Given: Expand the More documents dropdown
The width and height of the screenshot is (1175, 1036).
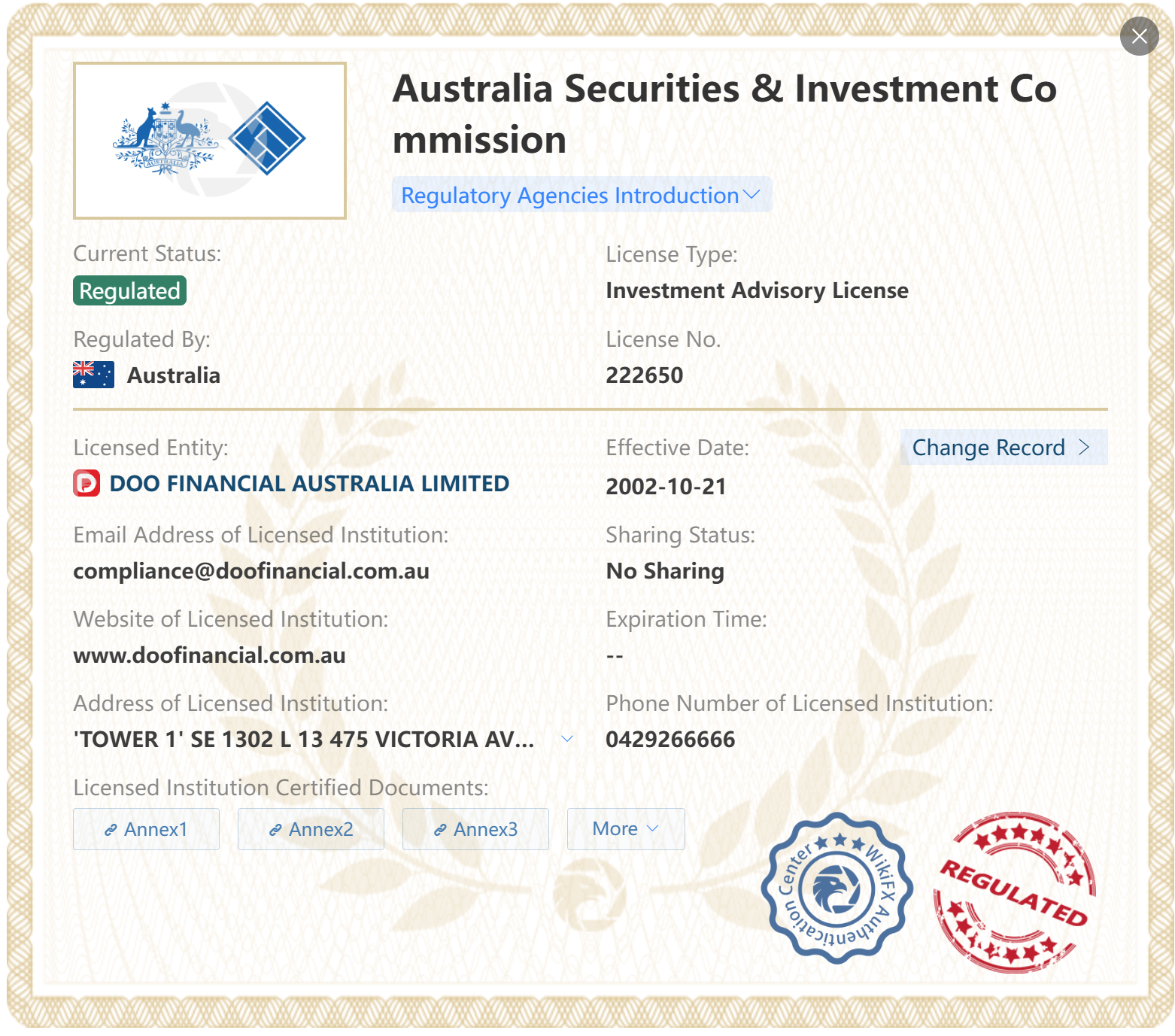Looking at the screenshot, I should [626, 829].
